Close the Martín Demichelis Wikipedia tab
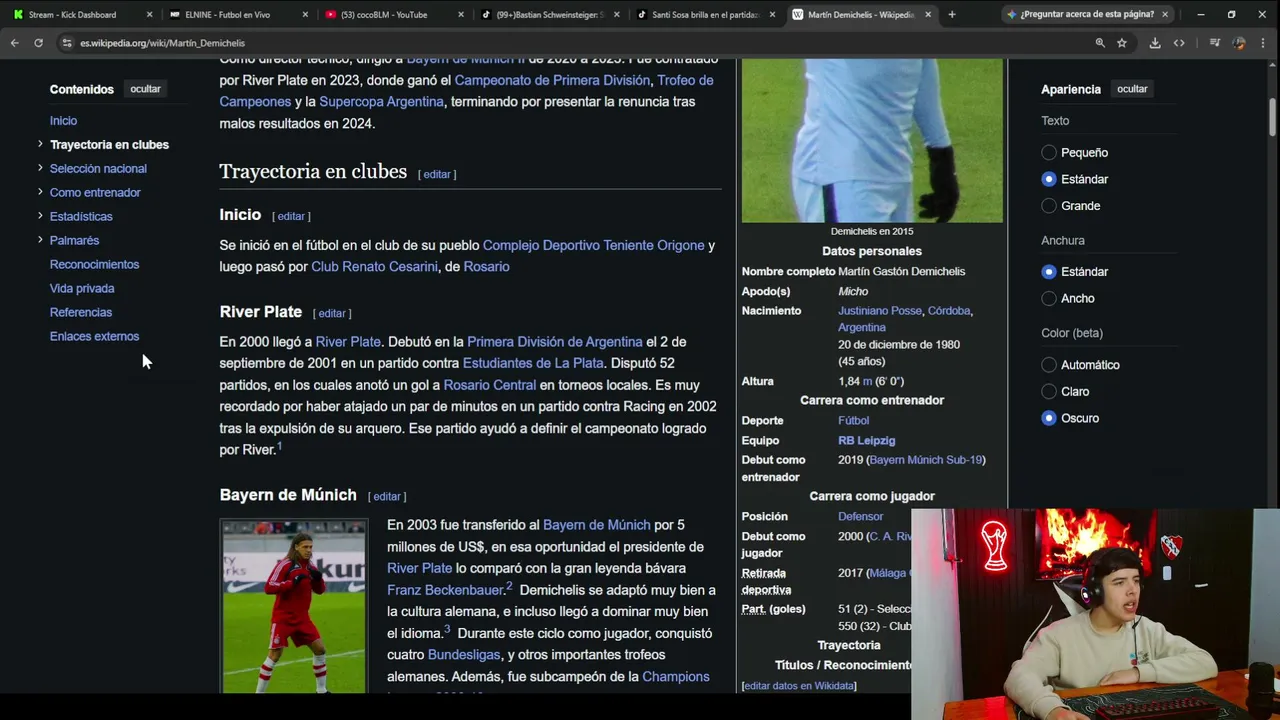This screenshot has width=1280, height=720. tap(928, 15)
